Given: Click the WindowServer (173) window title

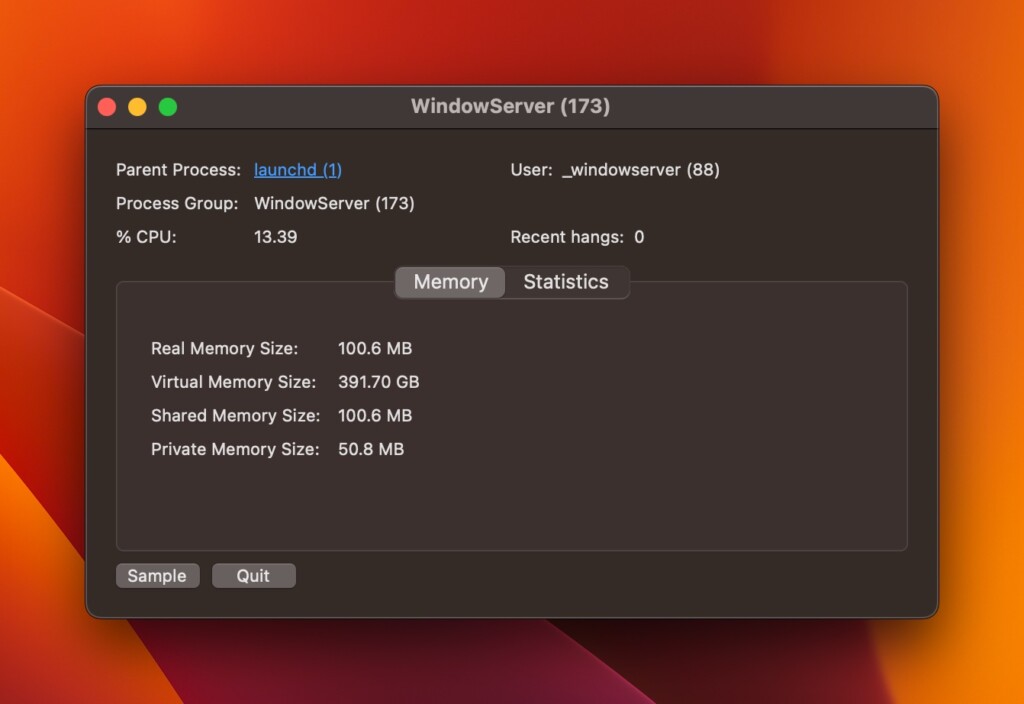Looking at the screenshot, I should click(510, 106).
